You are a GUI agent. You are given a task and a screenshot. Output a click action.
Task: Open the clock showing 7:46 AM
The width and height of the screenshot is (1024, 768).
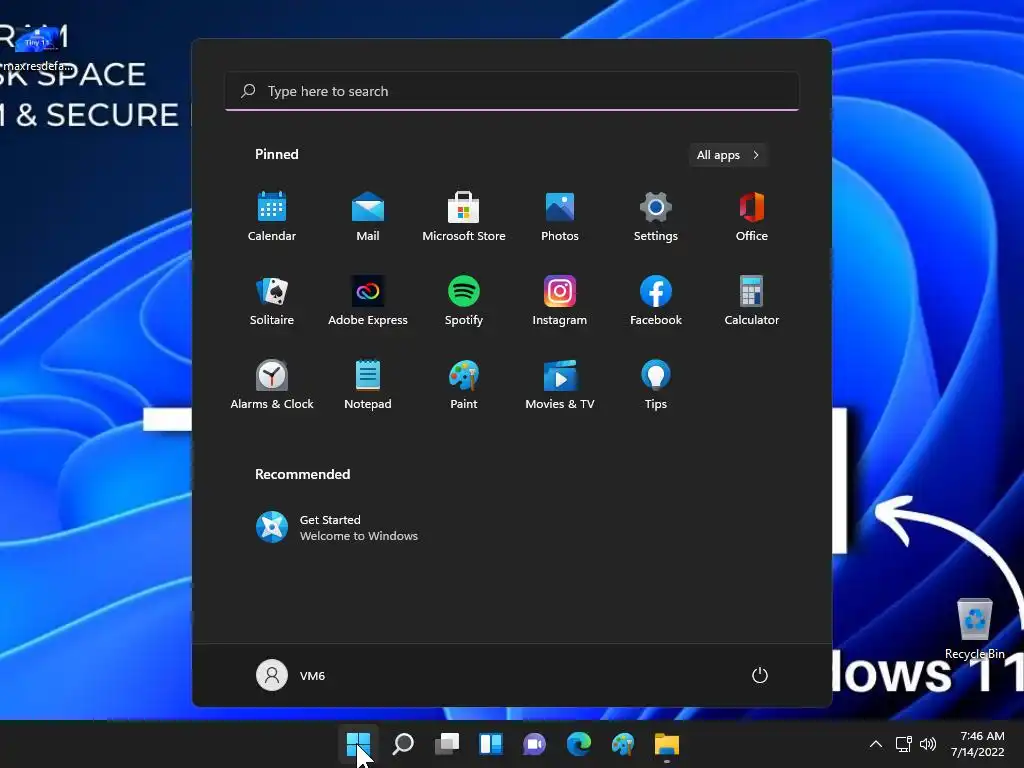[x=978, y=744]
